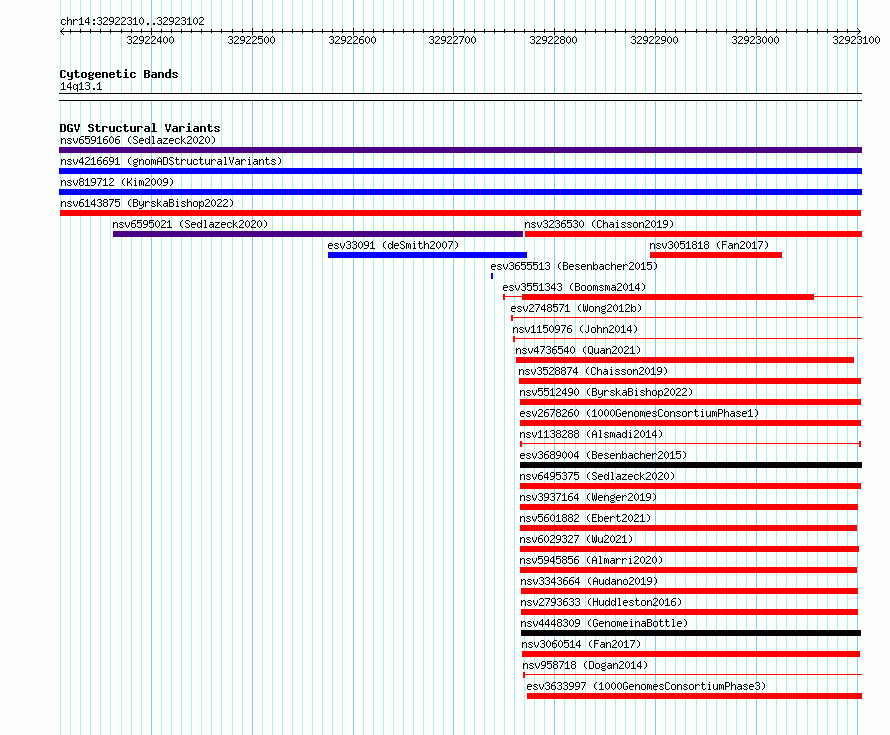The height and width of the screenshot is (735, 890).
Task: Click ruler position 32922600
Action: click(x=352, y=40)
